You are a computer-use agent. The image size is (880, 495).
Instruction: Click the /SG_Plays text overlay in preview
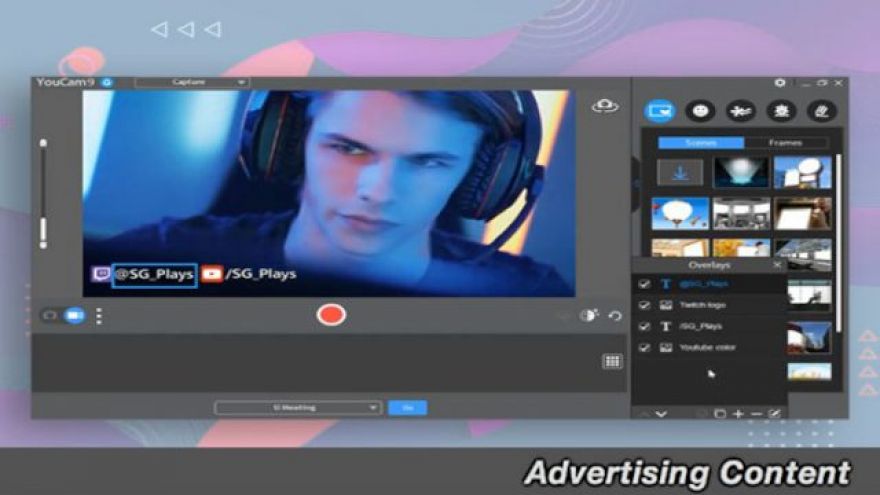(x=261, y=274)
